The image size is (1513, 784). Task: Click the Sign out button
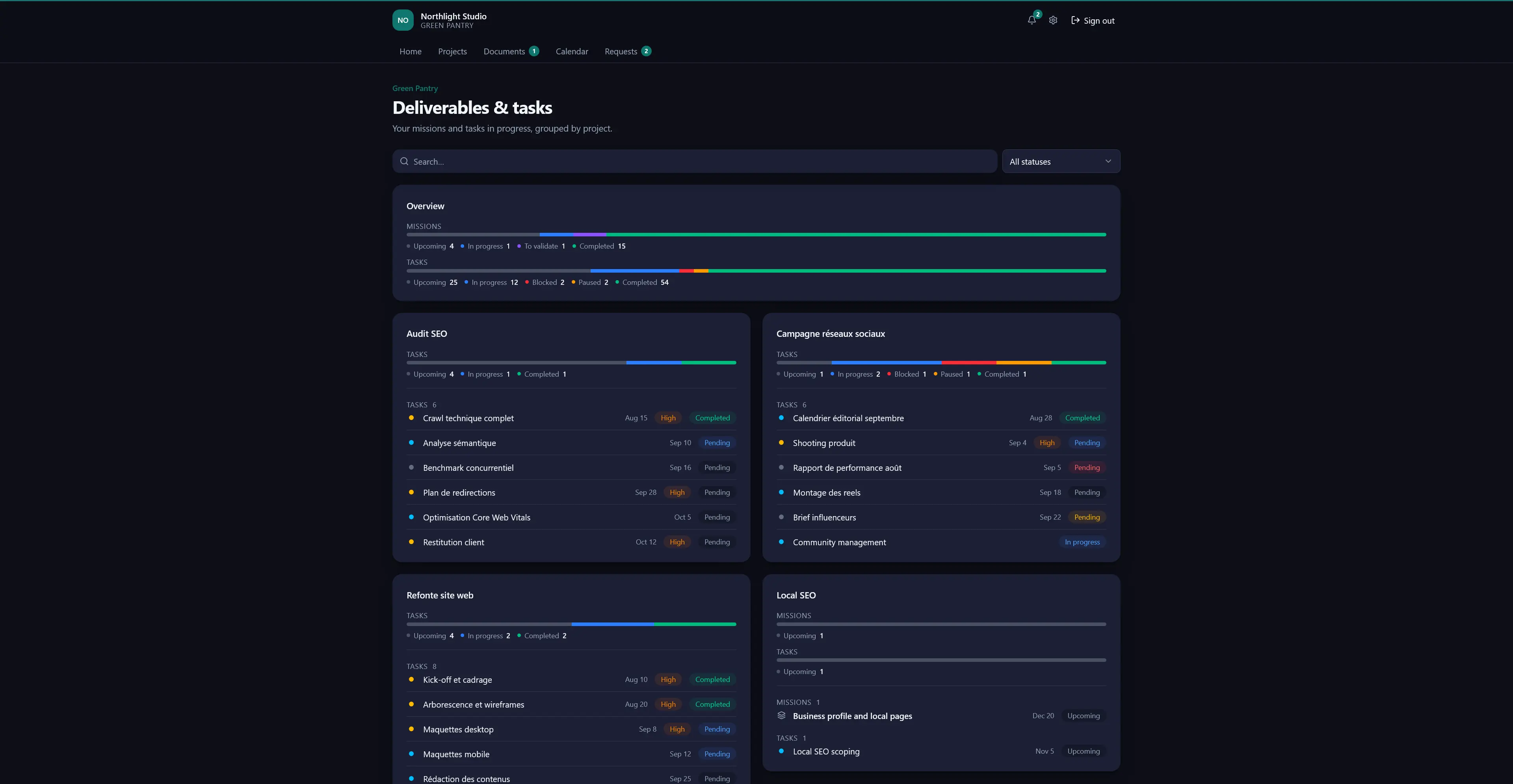[x=1093, y=20]
